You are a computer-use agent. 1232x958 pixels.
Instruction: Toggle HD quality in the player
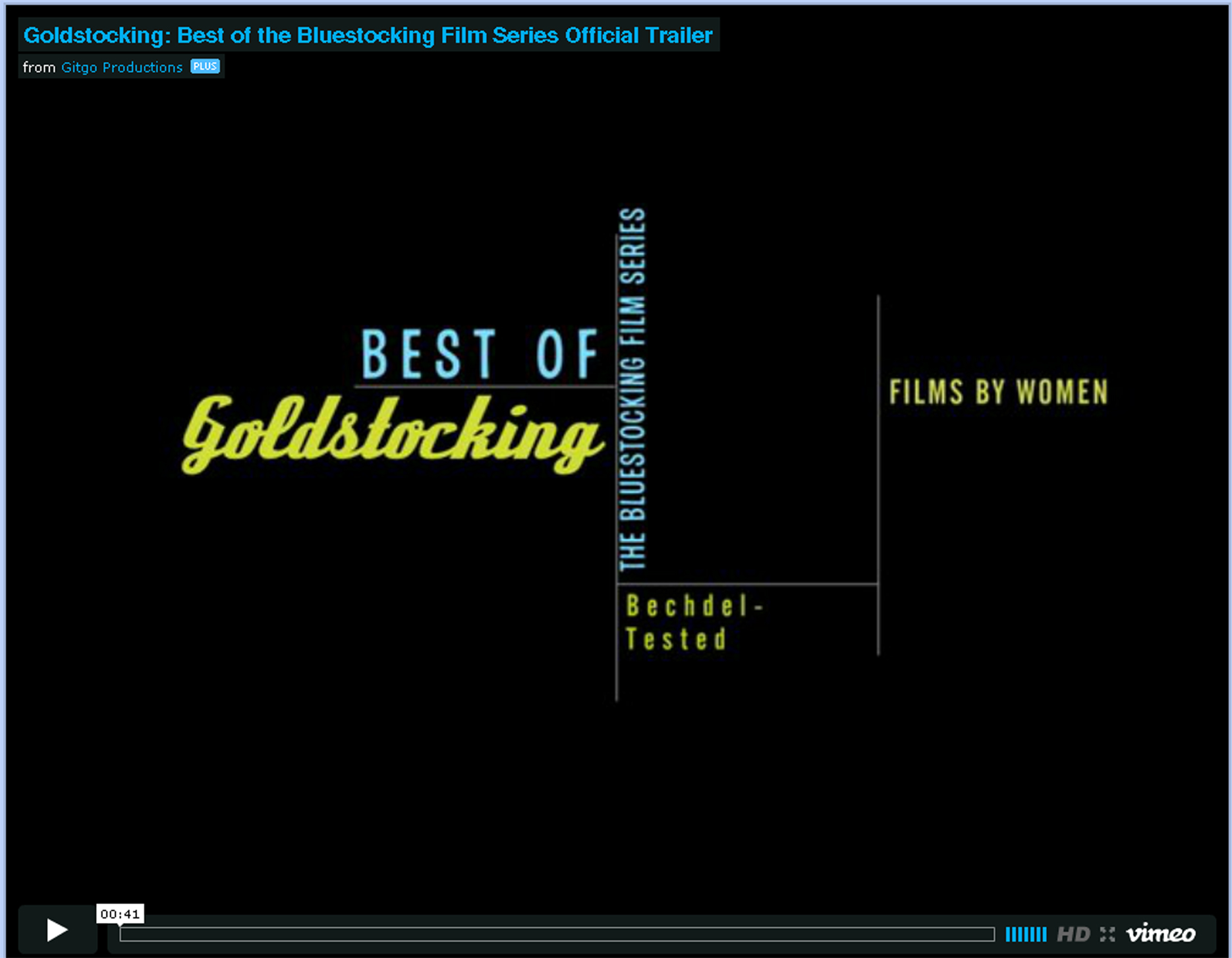tap(1073, 934)
